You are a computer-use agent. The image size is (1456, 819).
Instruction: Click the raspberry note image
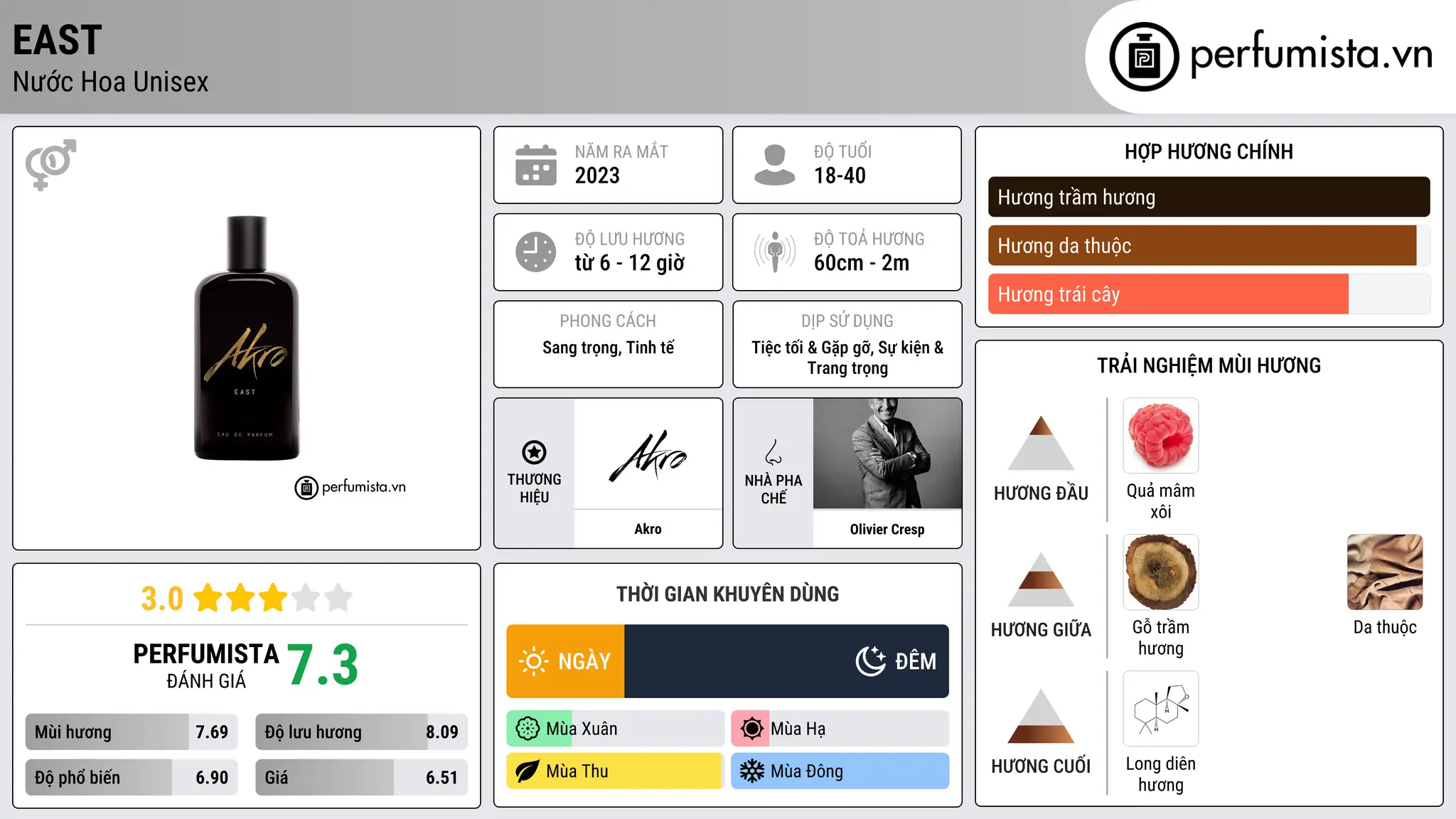(1160, 436)
